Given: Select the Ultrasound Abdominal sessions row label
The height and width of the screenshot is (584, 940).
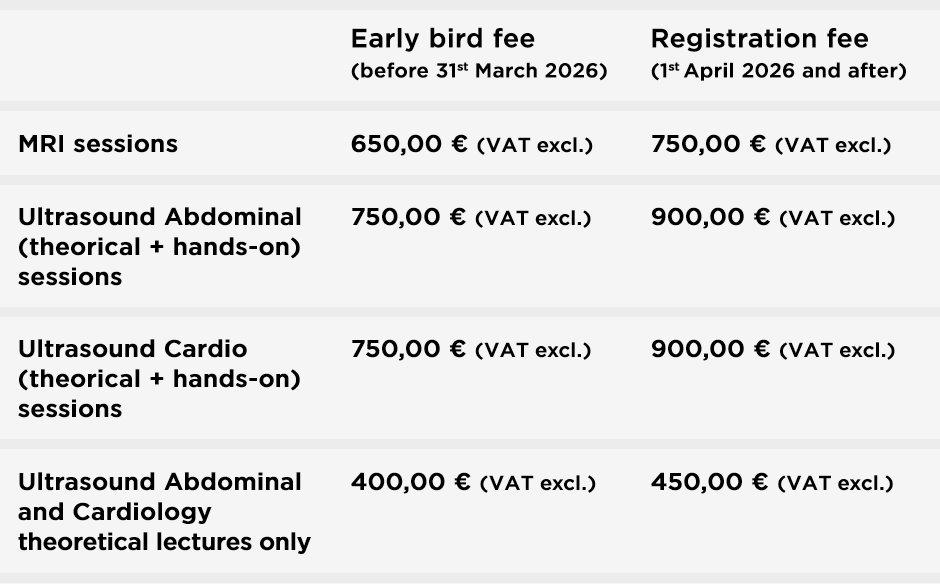Looking at the screenshot, I should 160,246.
